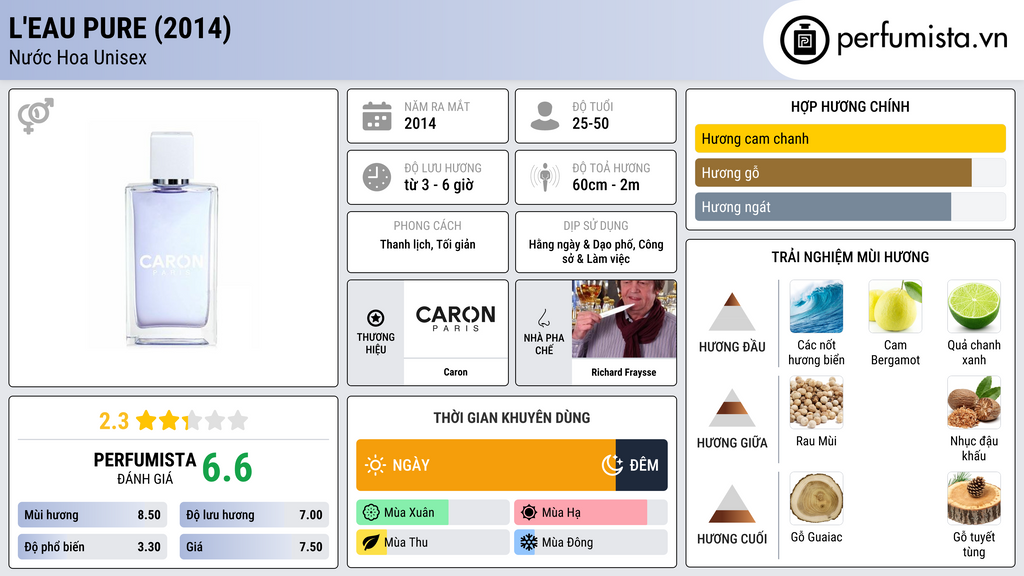Screen dimensions: 1024x576
Task: Click the Trải nghiệm mùi hương heading
Action: pyautogui.click(x=850, y=257)
